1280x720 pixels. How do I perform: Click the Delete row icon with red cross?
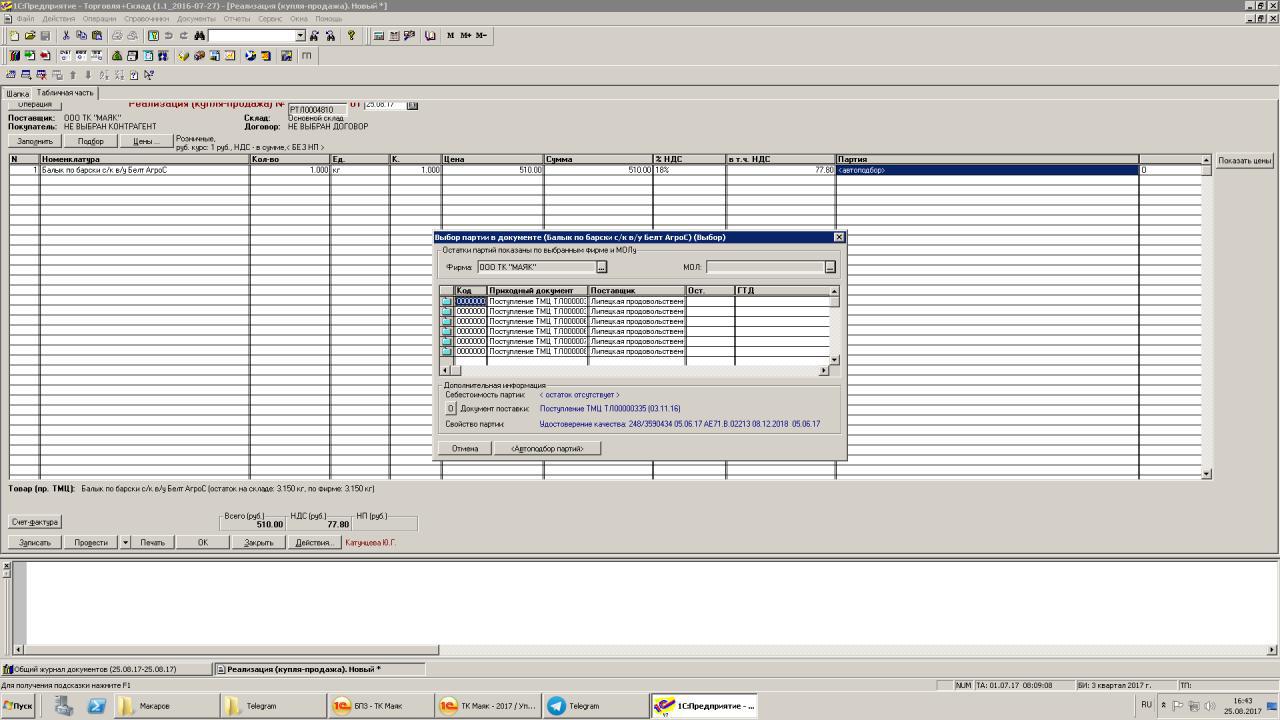41,75
